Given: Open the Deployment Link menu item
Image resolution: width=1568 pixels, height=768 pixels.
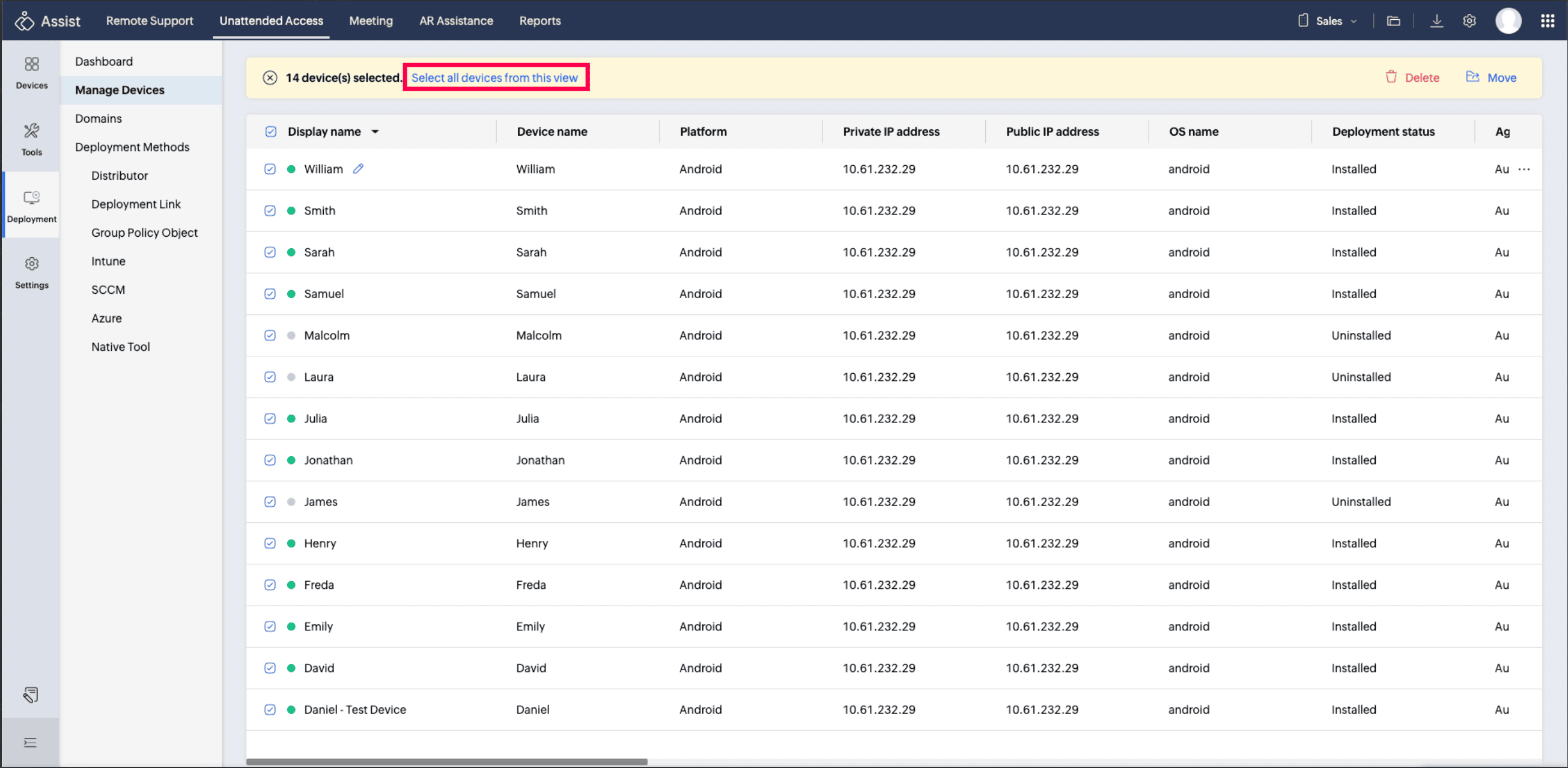Looking at the screenshot, I should pos(136,204).
